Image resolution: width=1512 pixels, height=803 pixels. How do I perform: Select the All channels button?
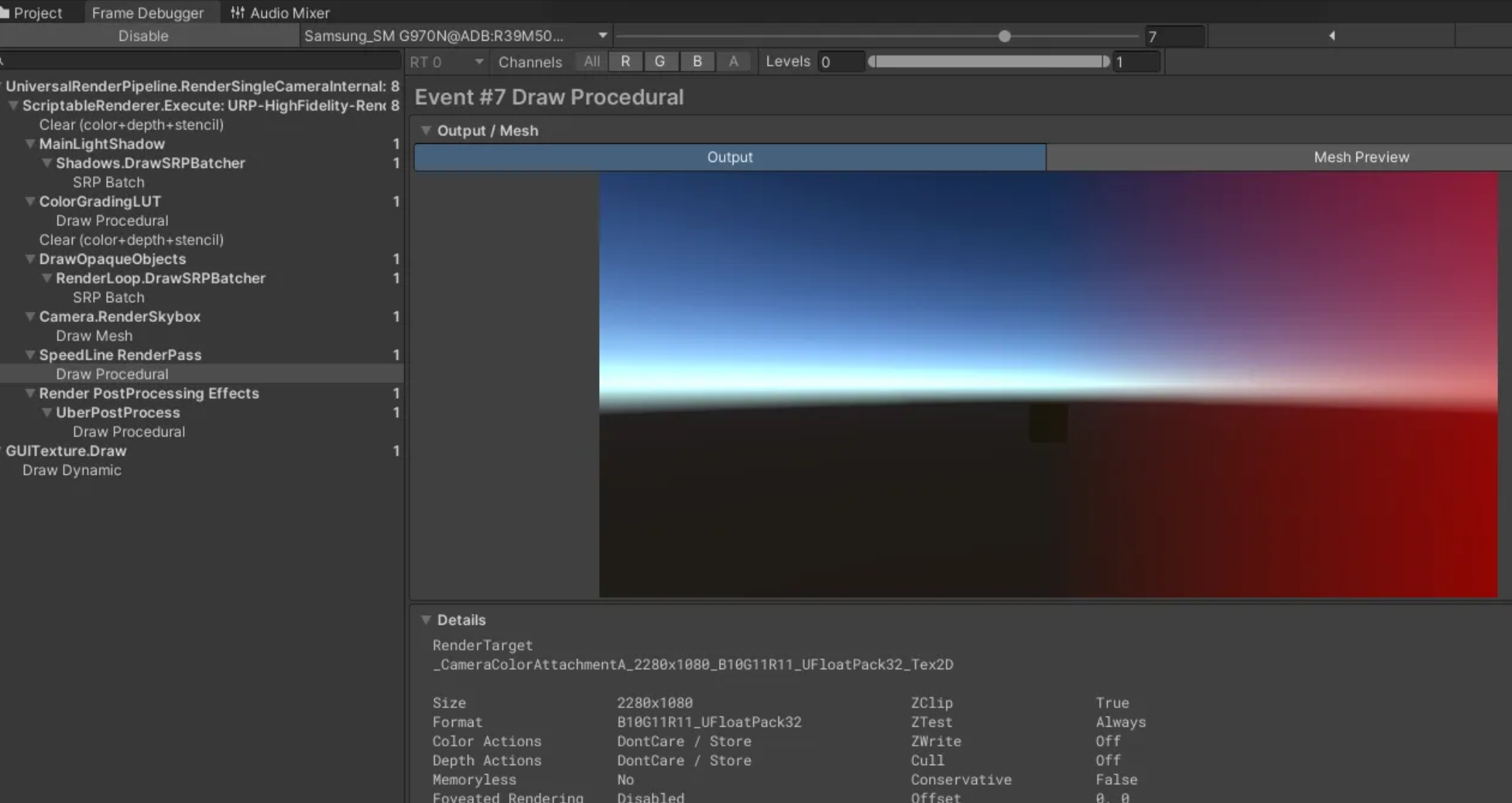(x=592, y=62)
